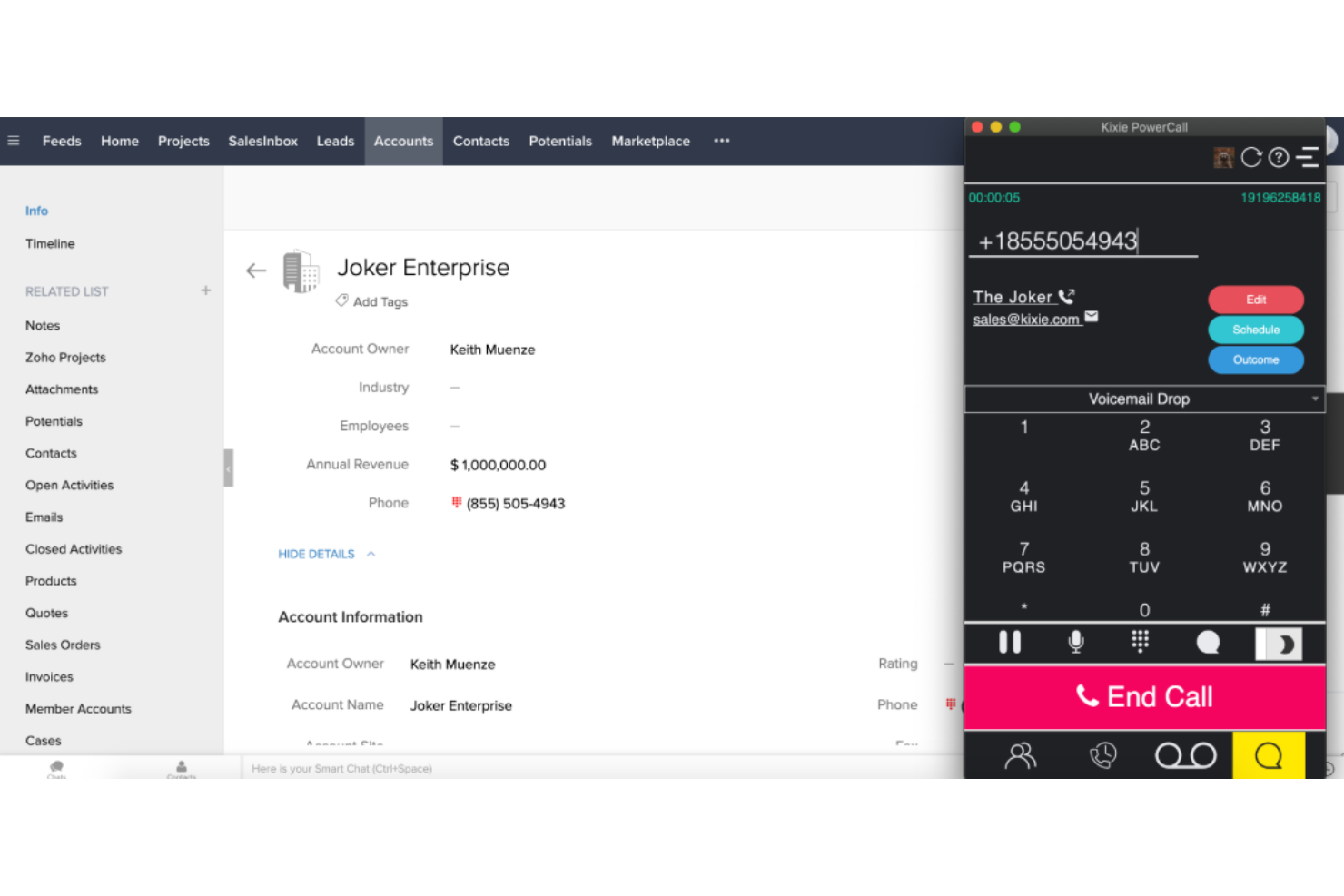Image resolution: width=1344 pixels, height=896 pixels.
Task: Click the sales@kixie.com email link
Action: pos(1026,320)
